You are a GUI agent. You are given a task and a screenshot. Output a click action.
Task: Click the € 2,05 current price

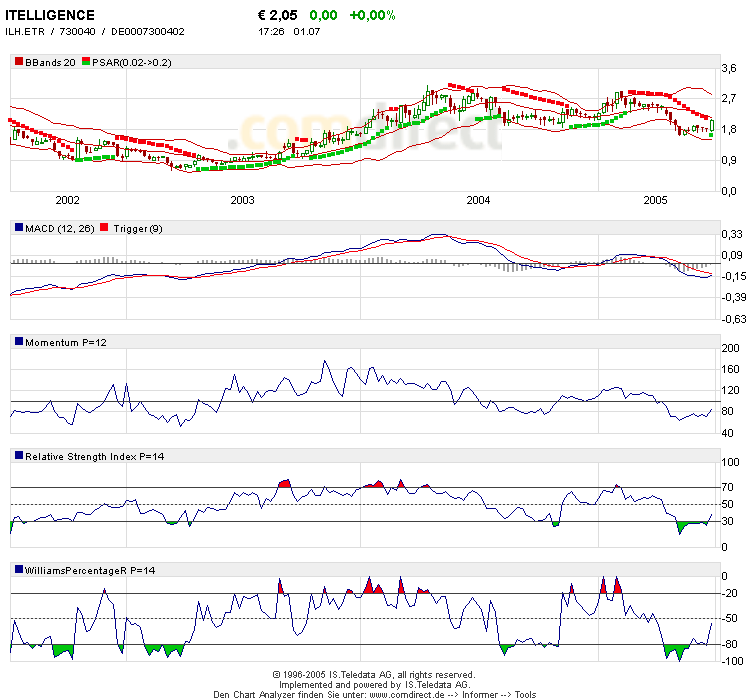pos(279,15)
